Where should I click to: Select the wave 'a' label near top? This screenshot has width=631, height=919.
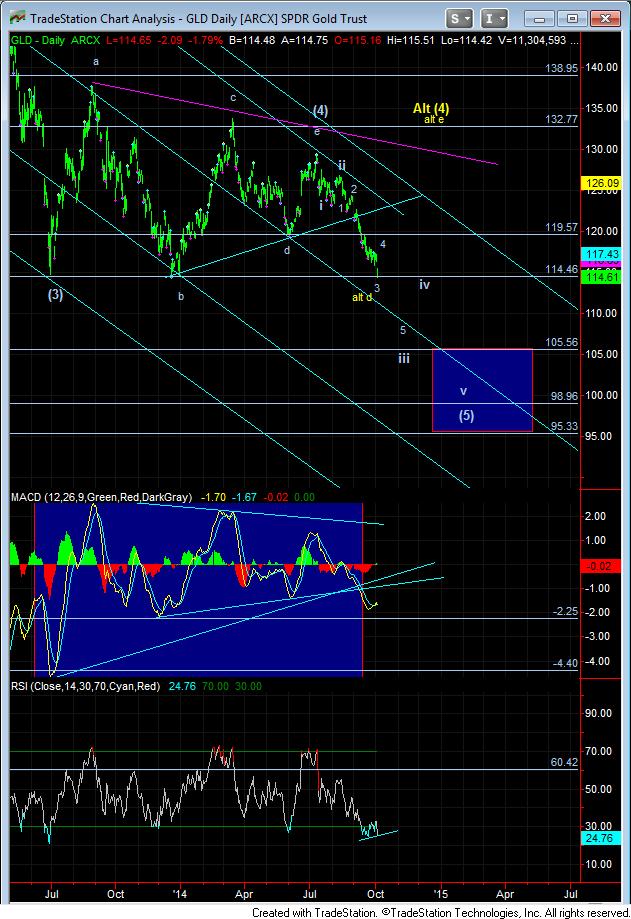(96, 62)
